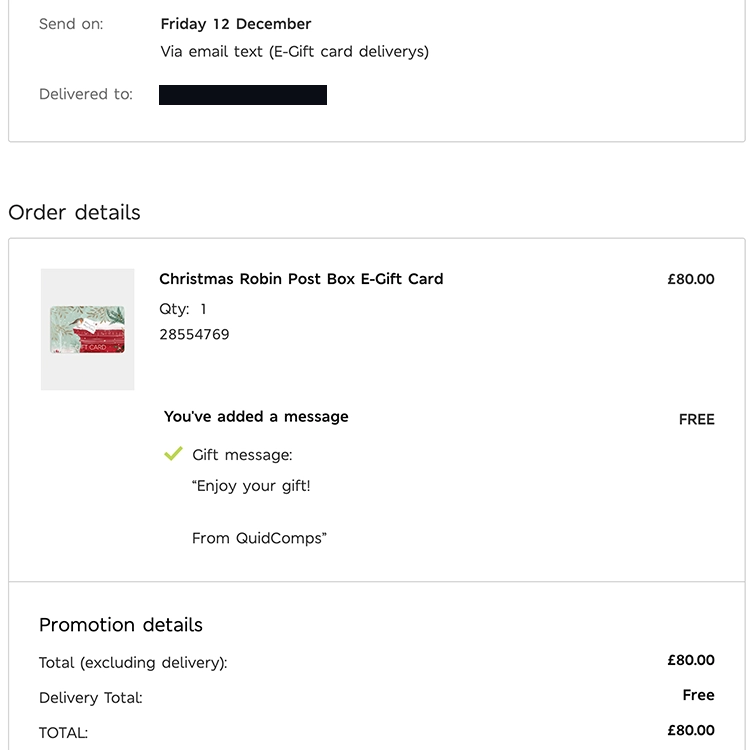Viewport: 750px width, 750px height.
Task: Click the "Via email text" delivery method line
Action: (x=294, y=51)
